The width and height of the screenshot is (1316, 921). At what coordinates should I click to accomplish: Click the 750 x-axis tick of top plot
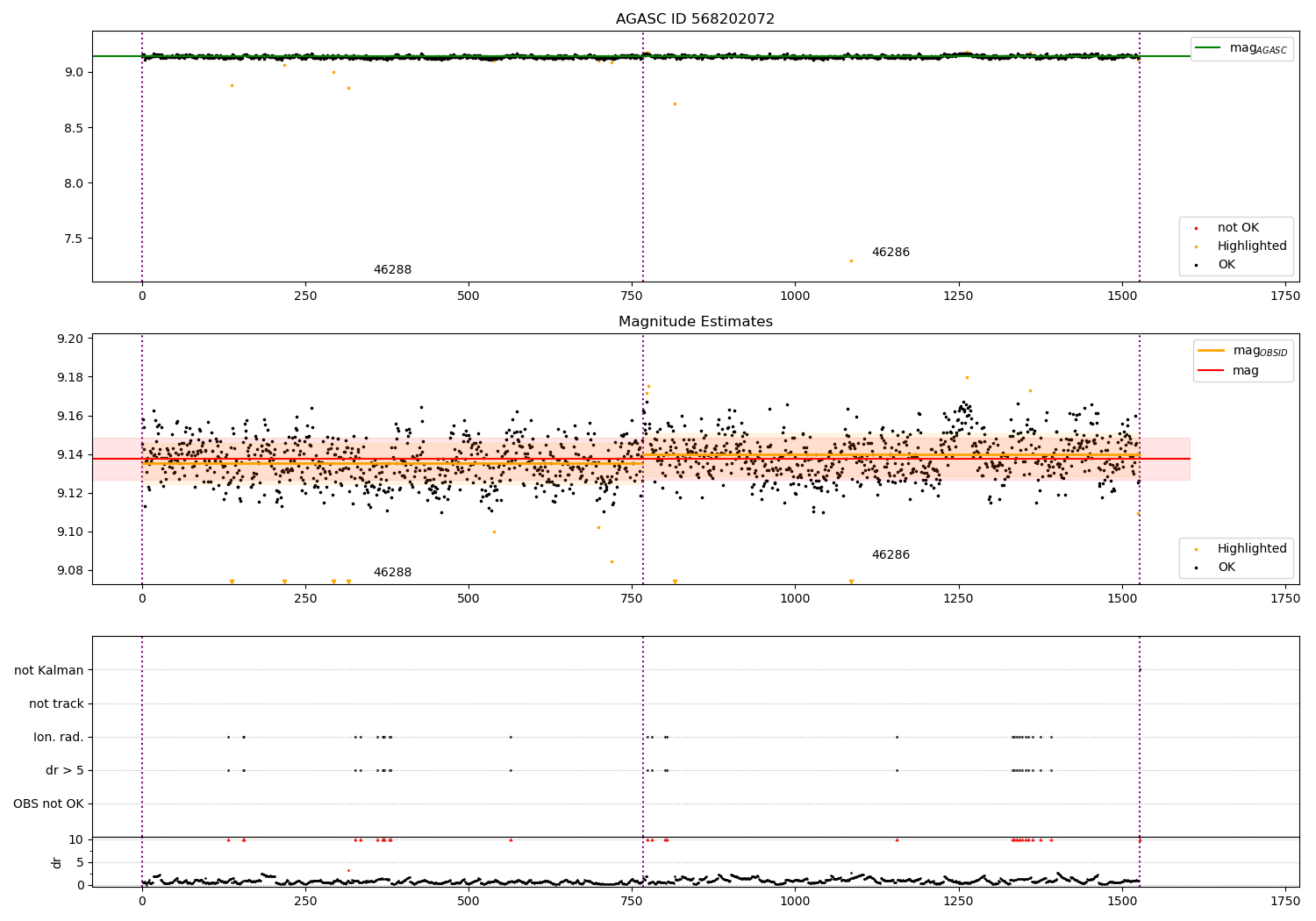pyautogui.click(x=632, y=296)
